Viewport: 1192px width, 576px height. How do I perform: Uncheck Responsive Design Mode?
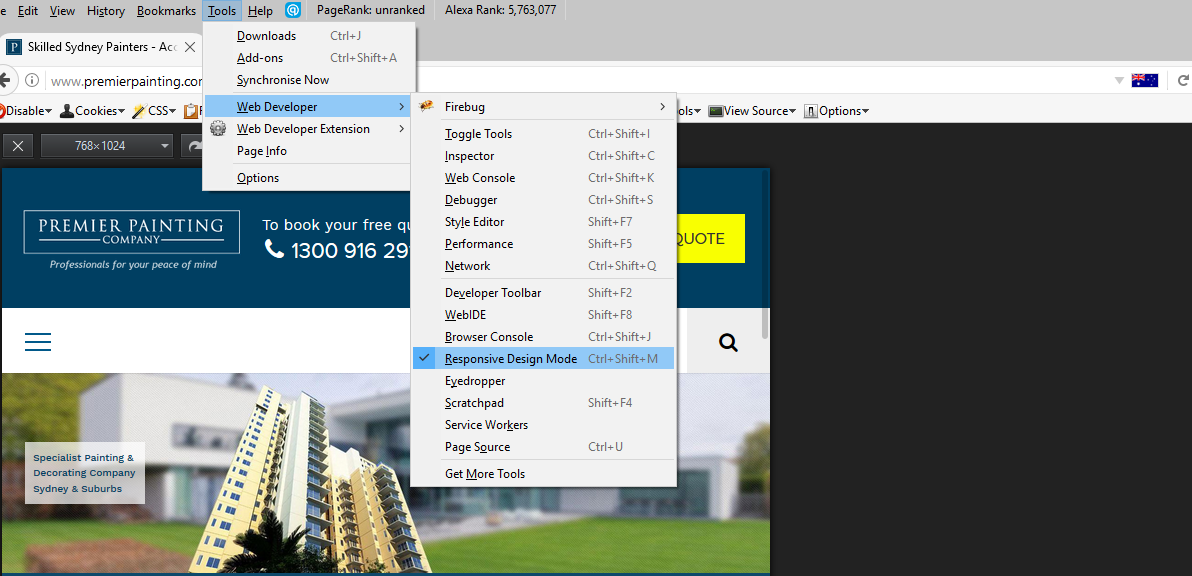[510, 359]
